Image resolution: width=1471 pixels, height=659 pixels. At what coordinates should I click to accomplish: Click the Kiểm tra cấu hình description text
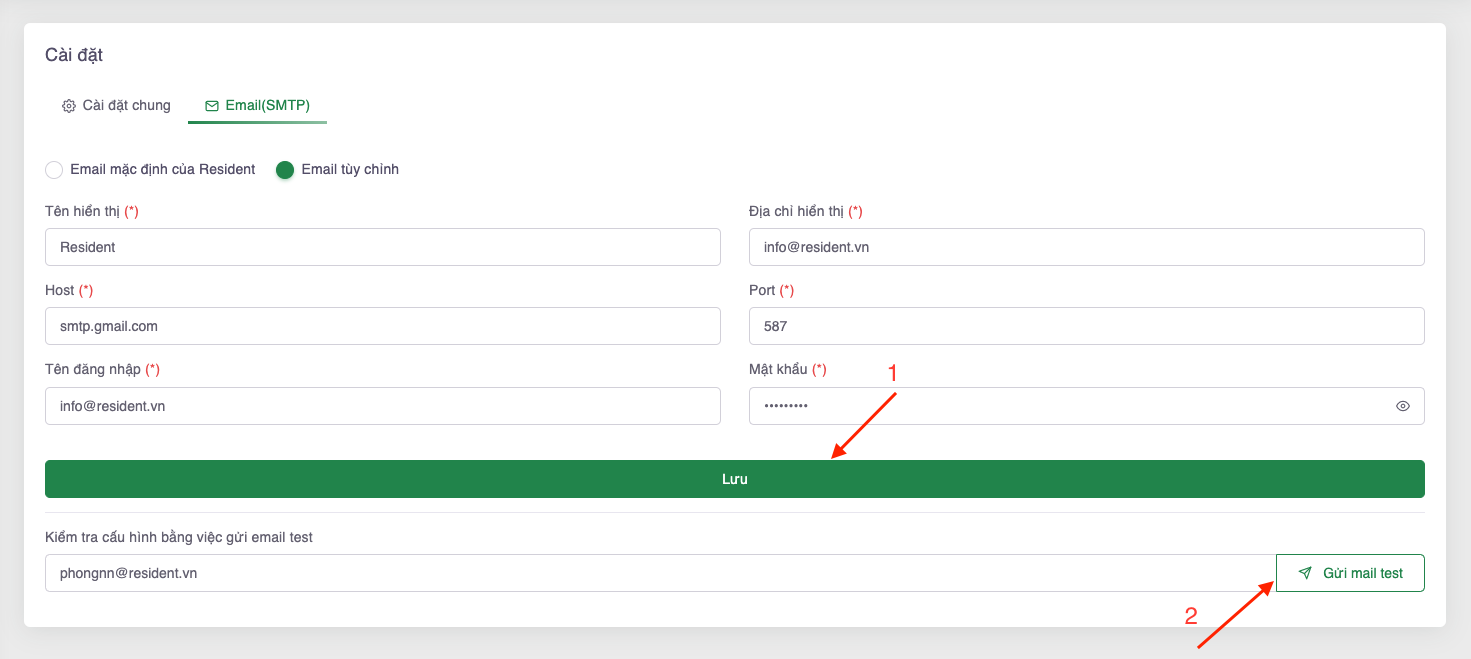(x=179, y=537)
